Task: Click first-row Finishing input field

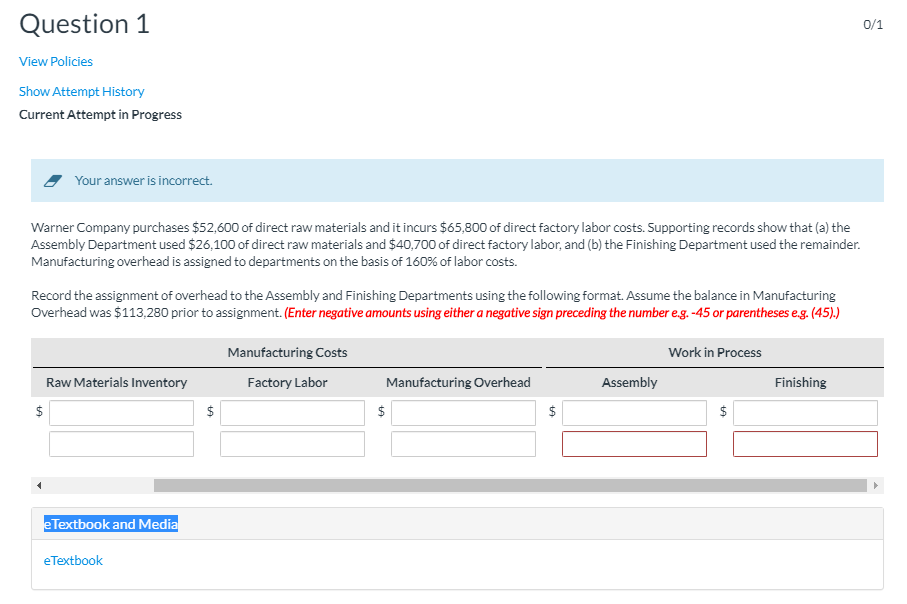Action: pyautogui.click(x=805, y=413)
